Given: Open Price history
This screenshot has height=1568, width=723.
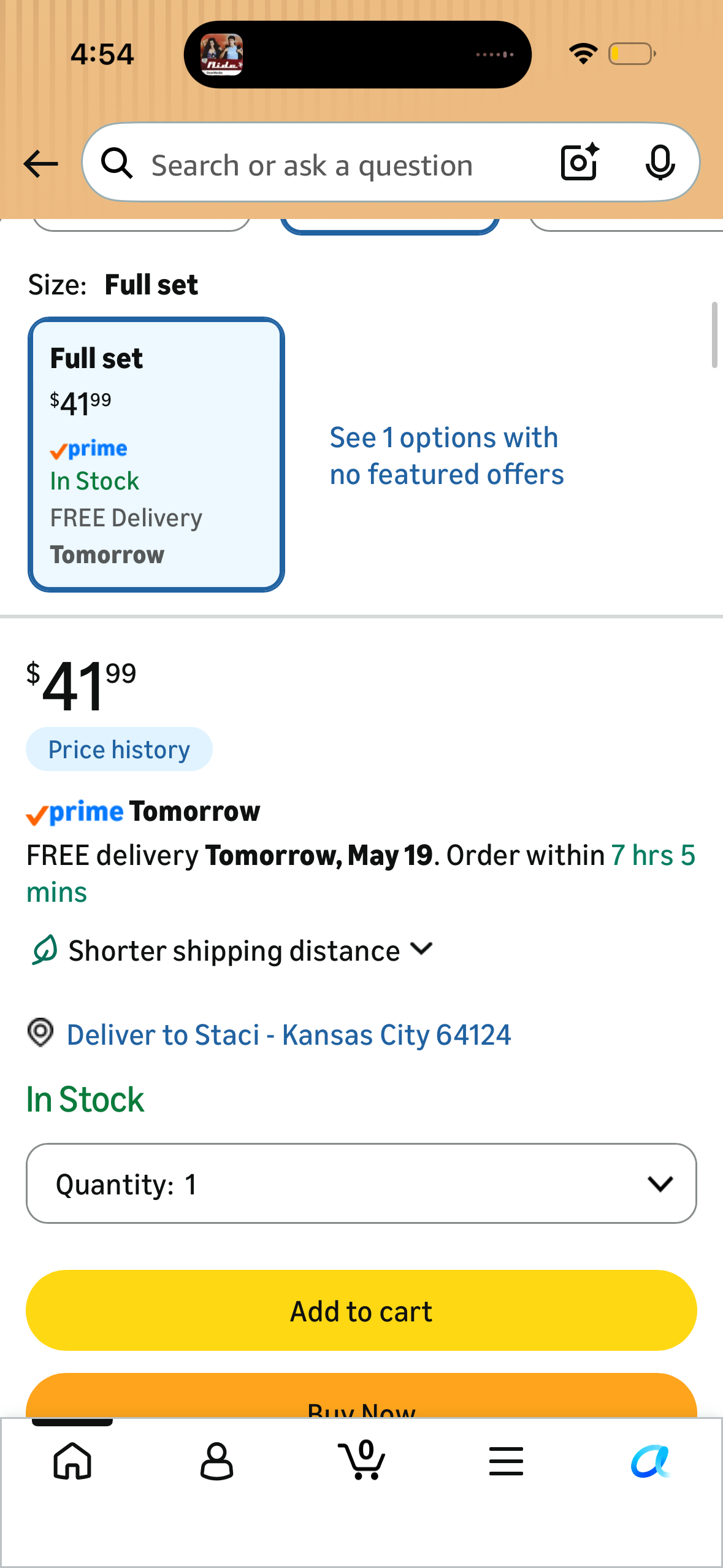Looking at the screenshot, I should pos(119,750).
